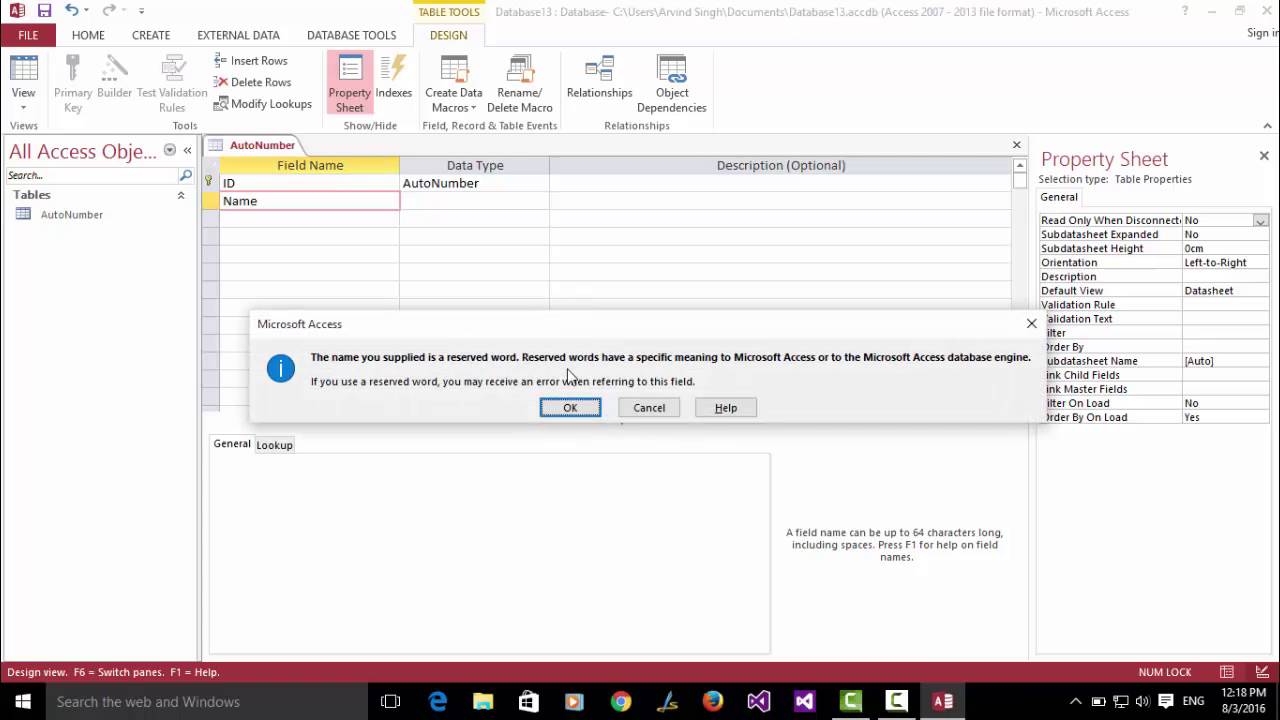
Task: Open Task View on the taskbar
Action: (x=391, y=702)
